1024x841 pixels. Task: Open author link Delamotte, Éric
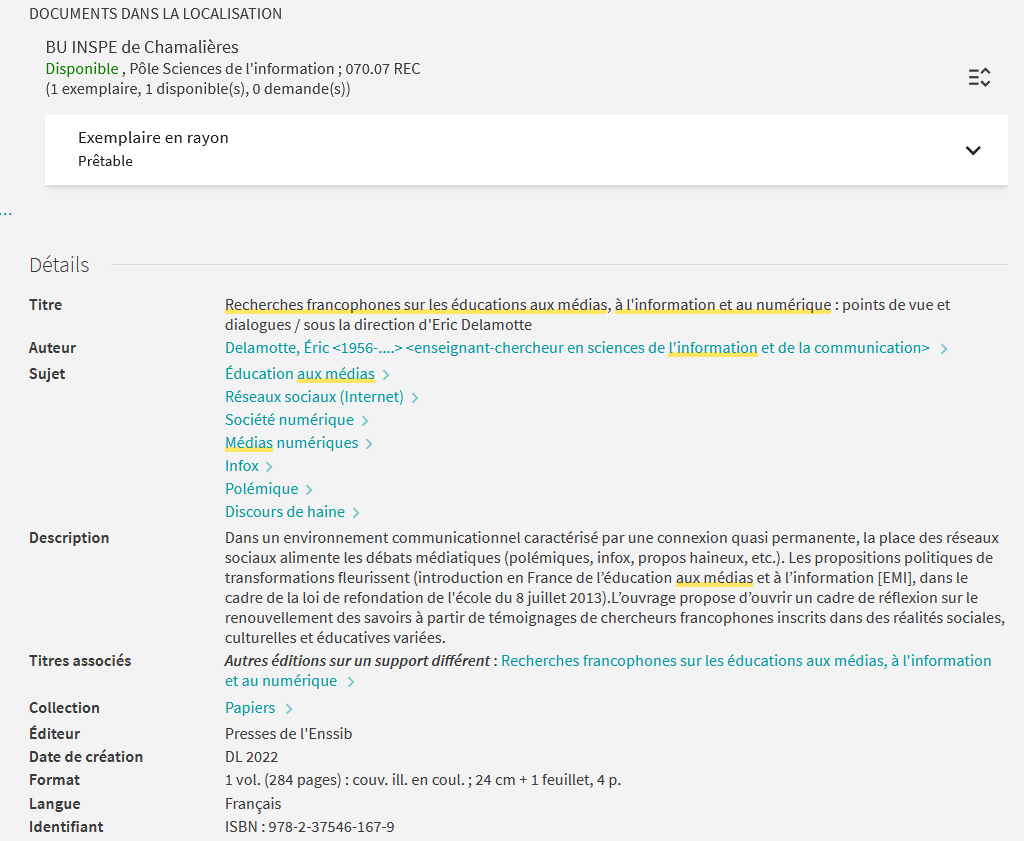(x=577, y=348)
